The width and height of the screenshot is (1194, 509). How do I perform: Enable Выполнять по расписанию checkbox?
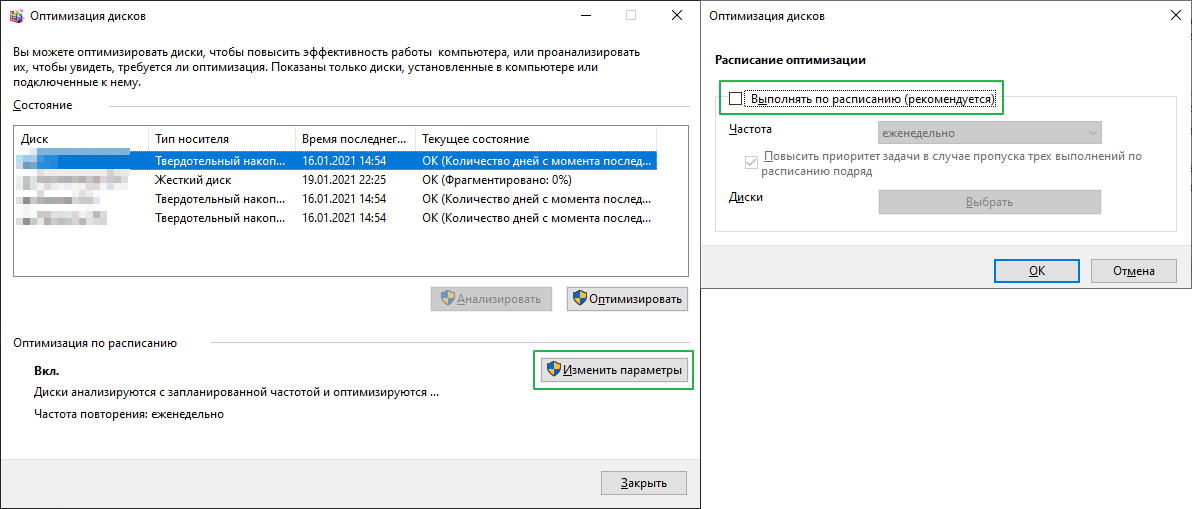point(737,99)
